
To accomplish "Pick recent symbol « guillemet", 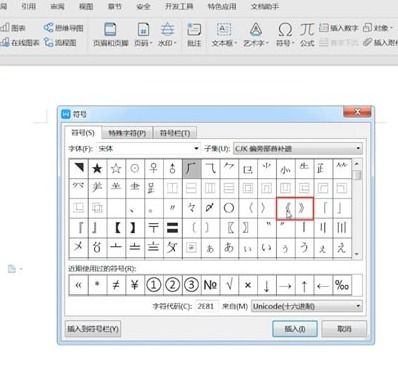I will (79, 285).
